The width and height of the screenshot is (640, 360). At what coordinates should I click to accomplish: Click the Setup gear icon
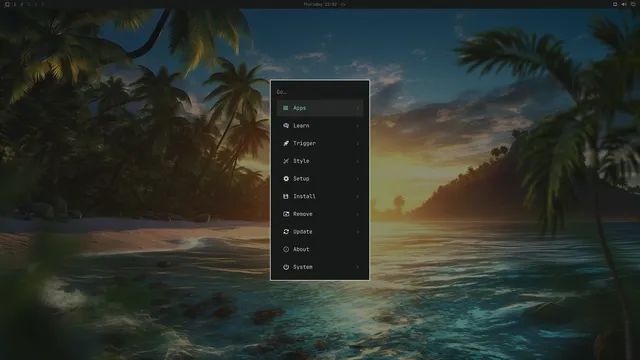tap(286, 178)
